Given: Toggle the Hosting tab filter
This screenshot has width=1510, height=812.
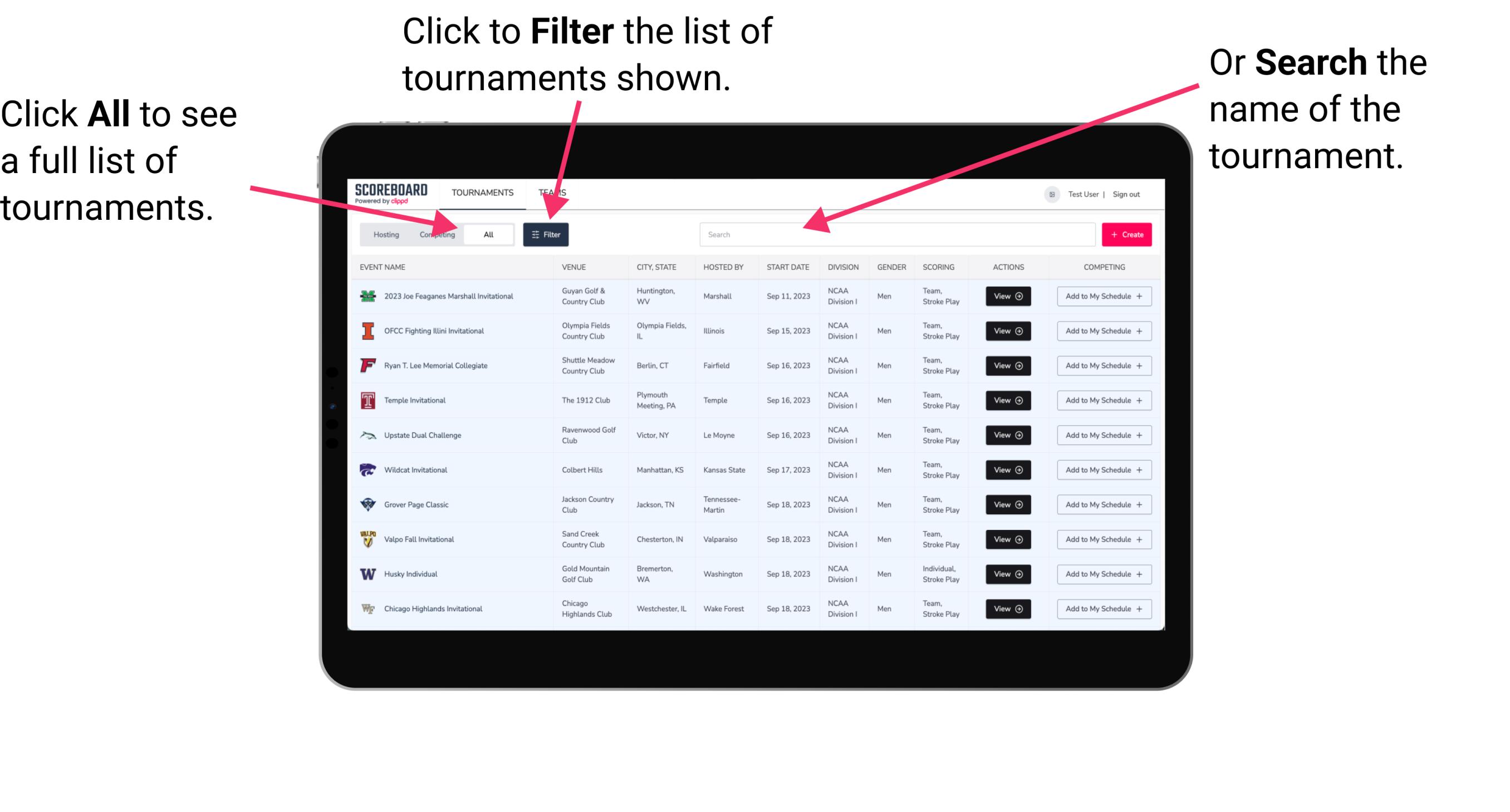Looking at the screenshot, I should [383, 234].
